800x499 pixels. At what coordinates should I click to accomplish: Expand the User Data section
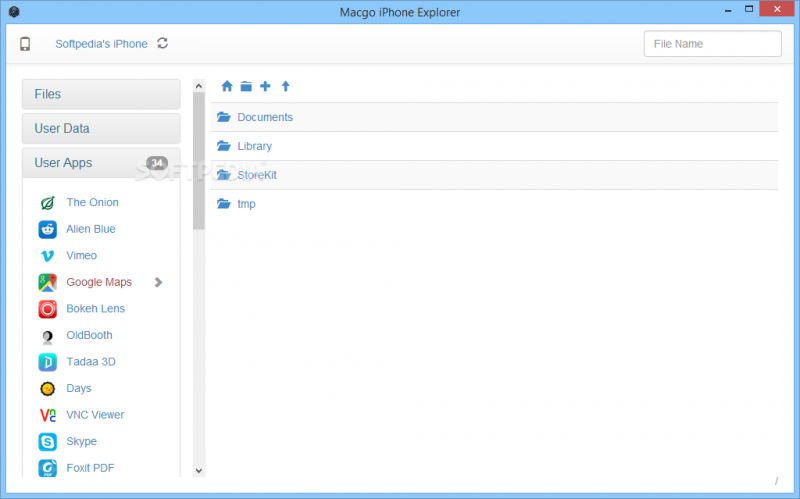click(100, 128)
